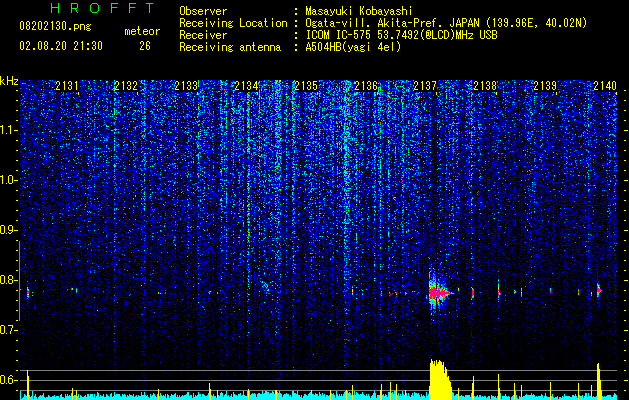Screen dimensions: 629x400
Task: Click the 0.7 kHz axis label
Action: point(8,330)
